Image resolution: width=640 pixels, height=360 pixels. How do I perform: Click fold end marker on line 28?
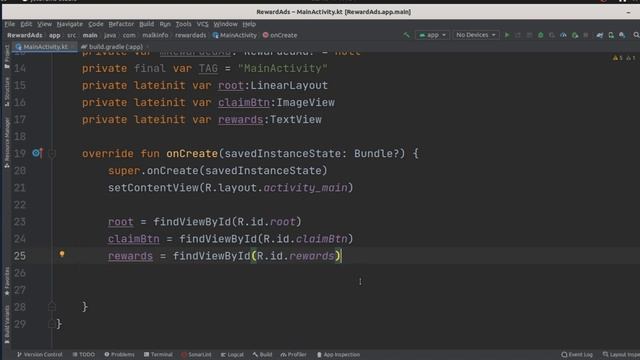click(x=52, y=306)
